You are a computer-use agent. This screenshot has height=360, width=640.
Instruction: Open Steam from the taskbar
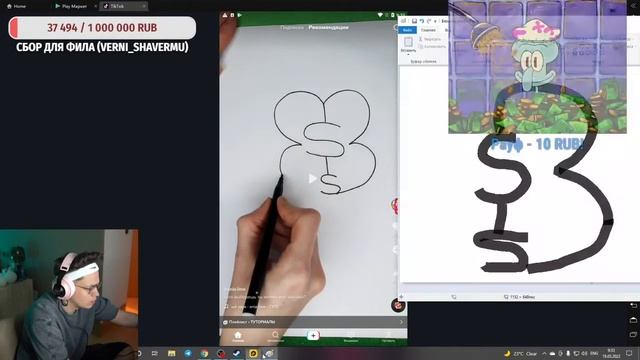pyautogui.click(x=237, y=353)
